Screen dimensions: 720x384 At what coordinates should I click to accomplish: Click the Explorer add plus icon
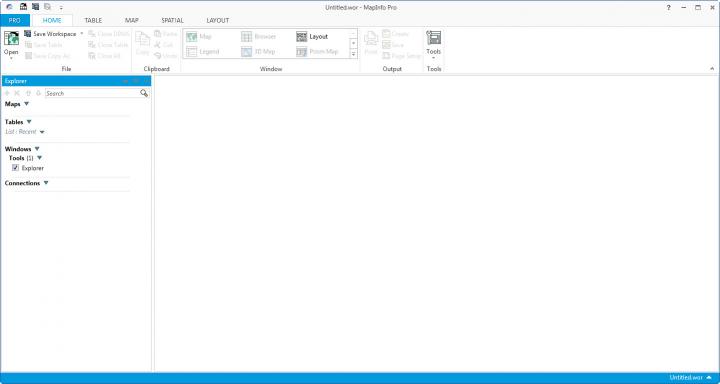pyautogui.click(x=7, y=93)
